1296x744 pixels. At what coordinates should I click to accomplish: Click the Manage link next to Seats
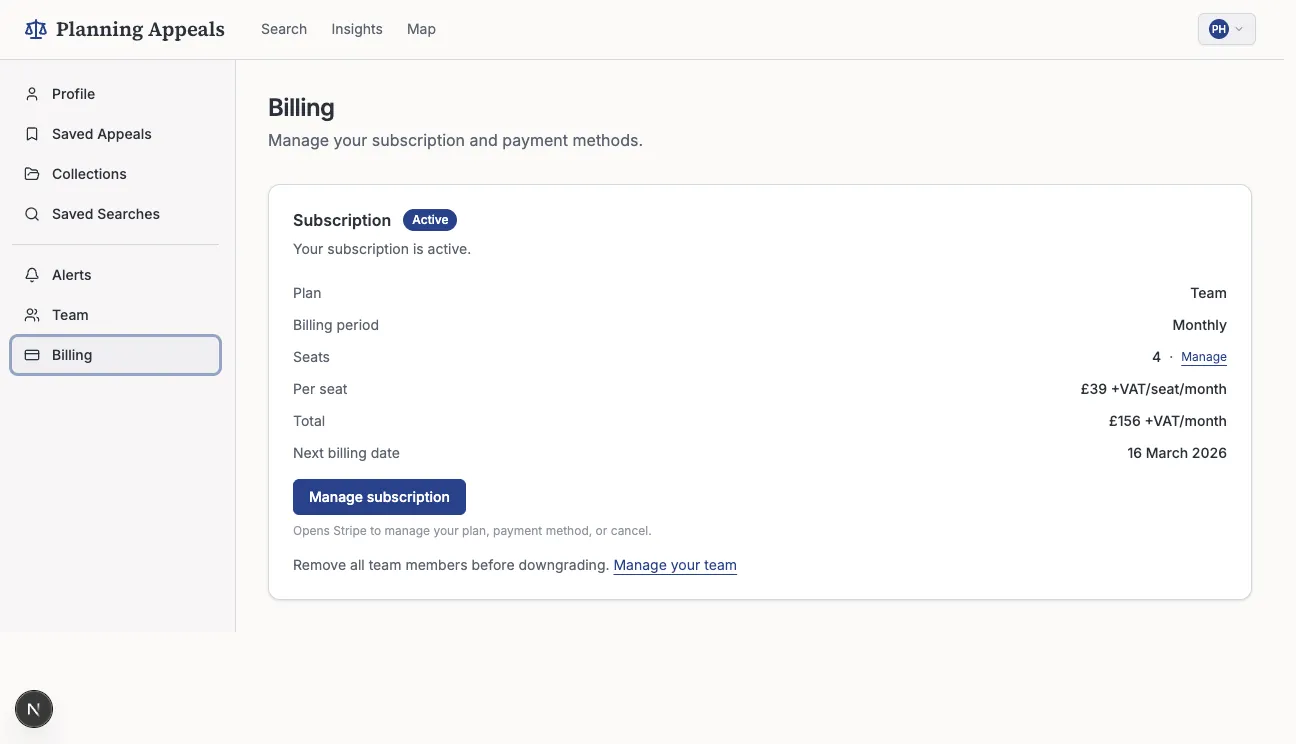(1204, 356)
